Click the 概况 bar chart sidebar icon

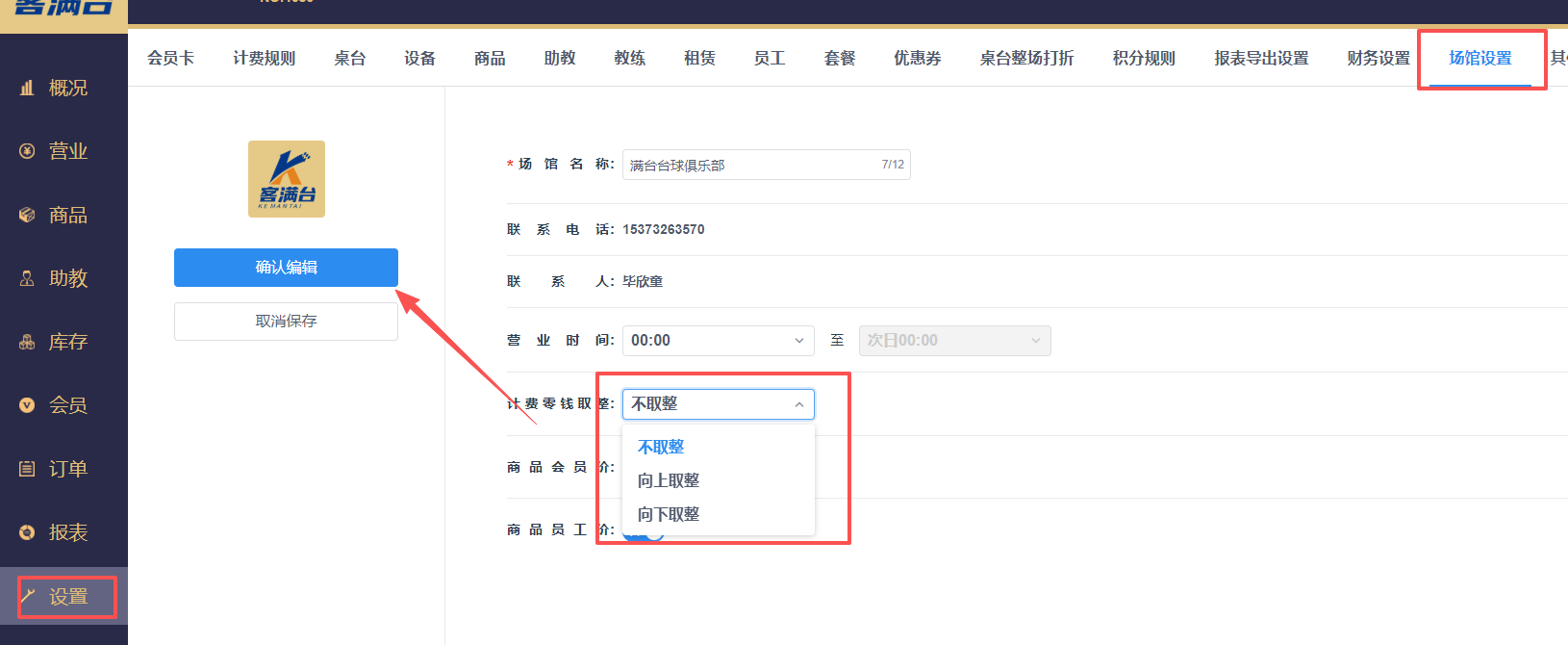pos(27,88)
